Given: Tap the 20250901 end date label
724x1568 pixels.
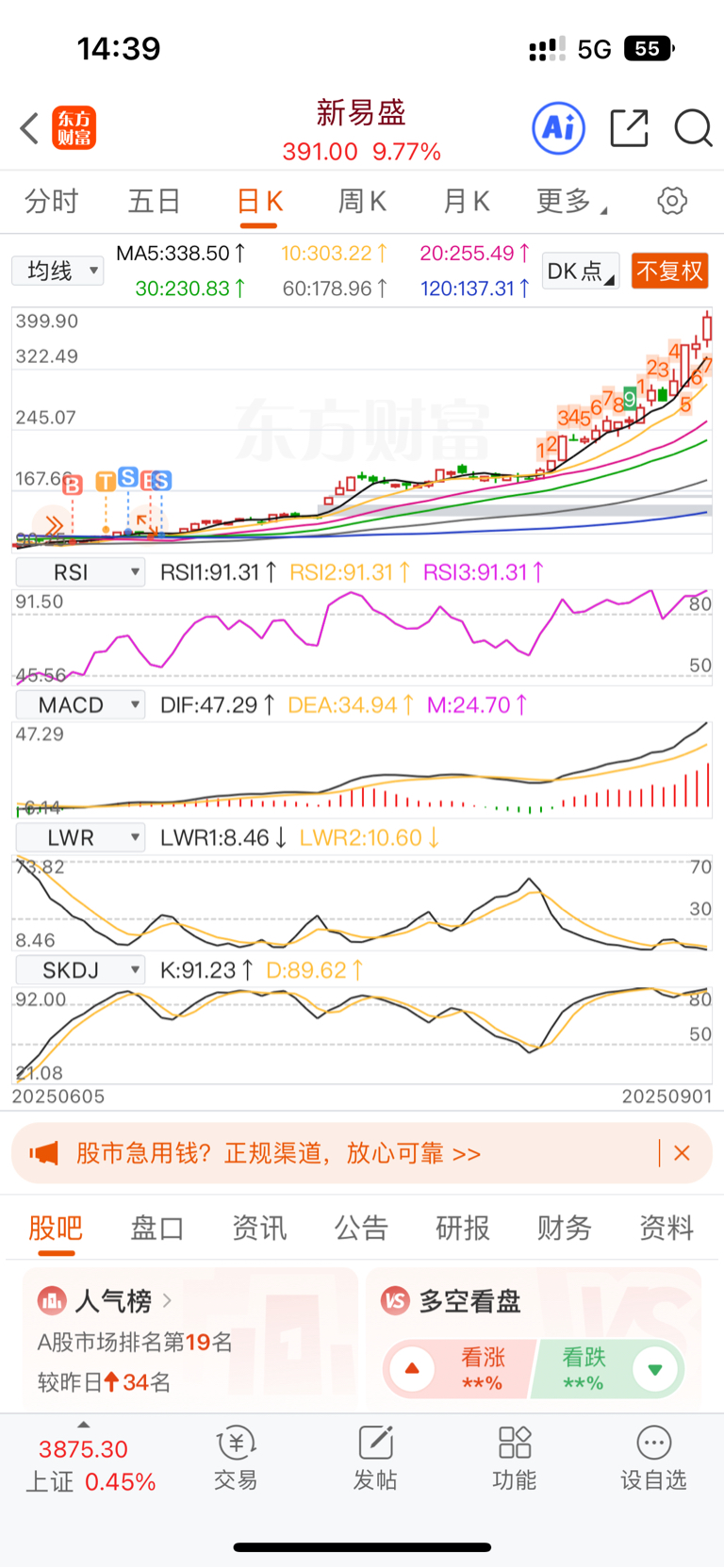Looking at the screenshot, I should tap(667, 1097).
